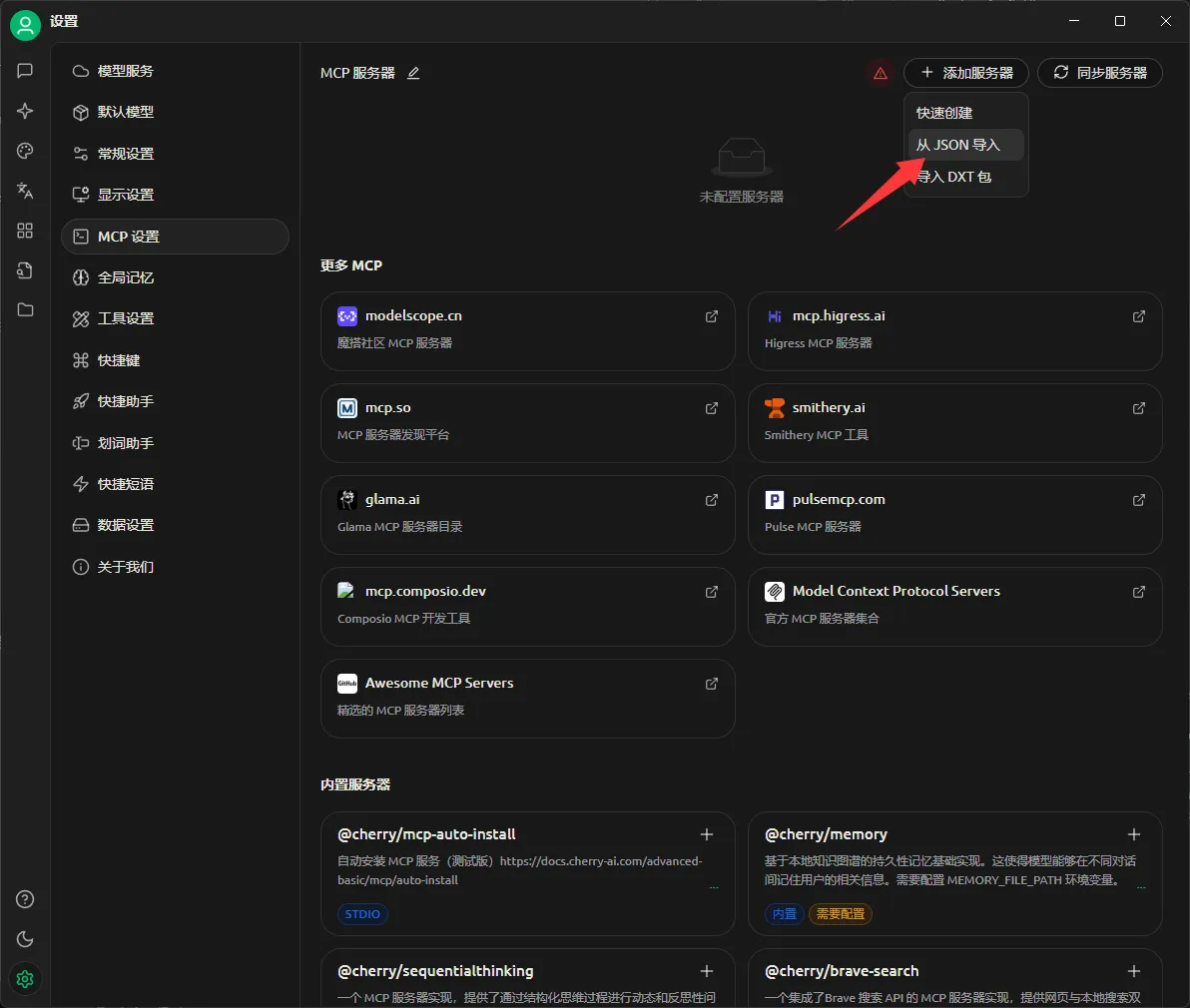This screenshot has height=1008, width=1190.
Task: Expand the 添加服务器 dropdown button
Action: tap(965, 73)
